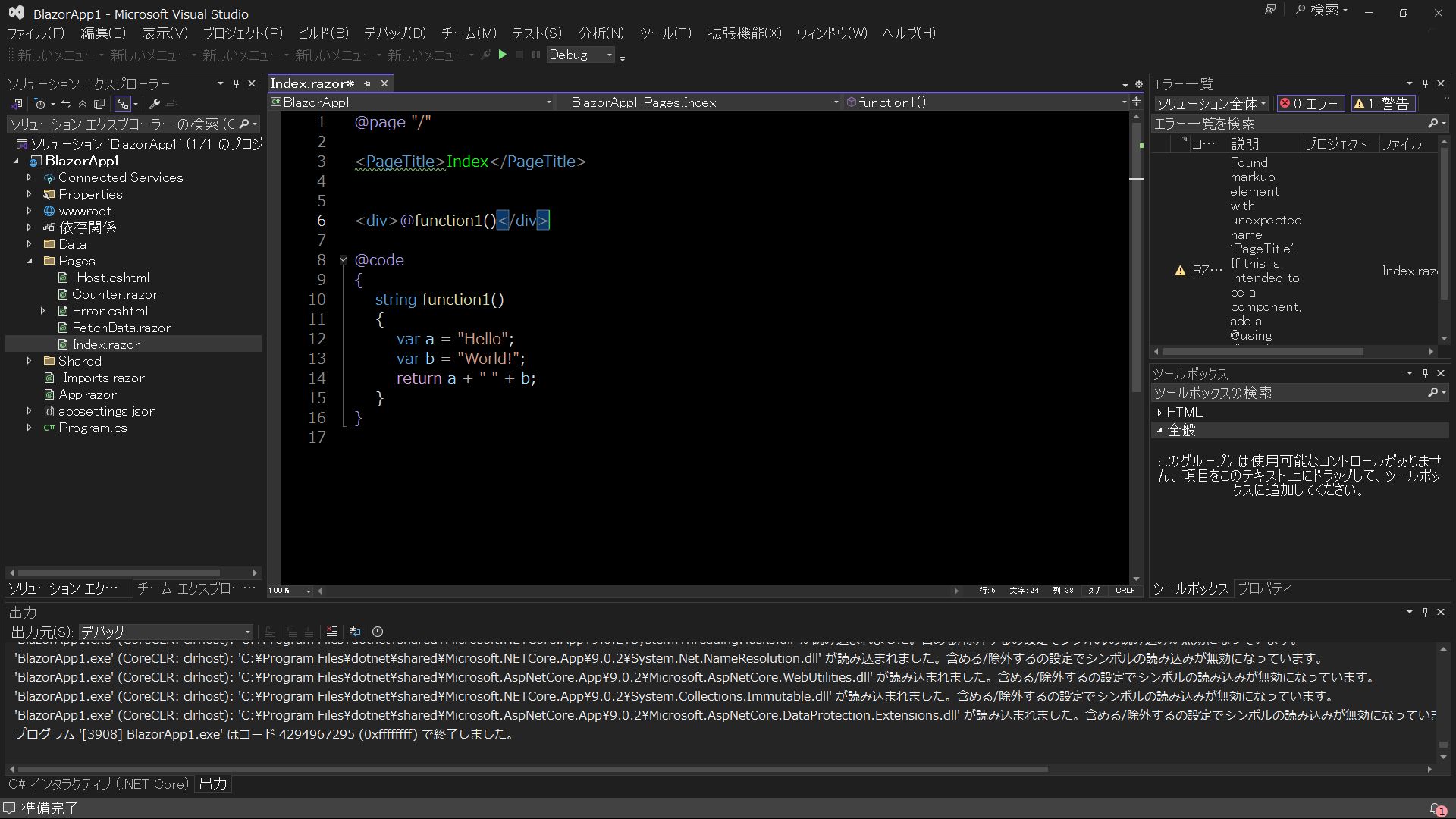Collapse the Pages folder
Image resolution: width=1456 pixels, height=819 pixels.
pyautogui.click(x=30, y=261)
